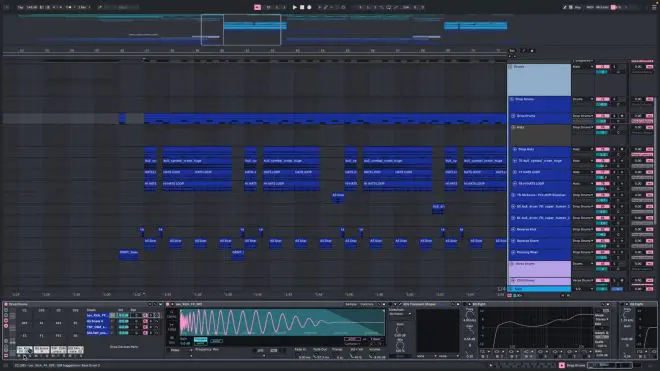Click Adapt. Q button in EQ Eight
Viewport: 660px width, 371px height.
601,337
